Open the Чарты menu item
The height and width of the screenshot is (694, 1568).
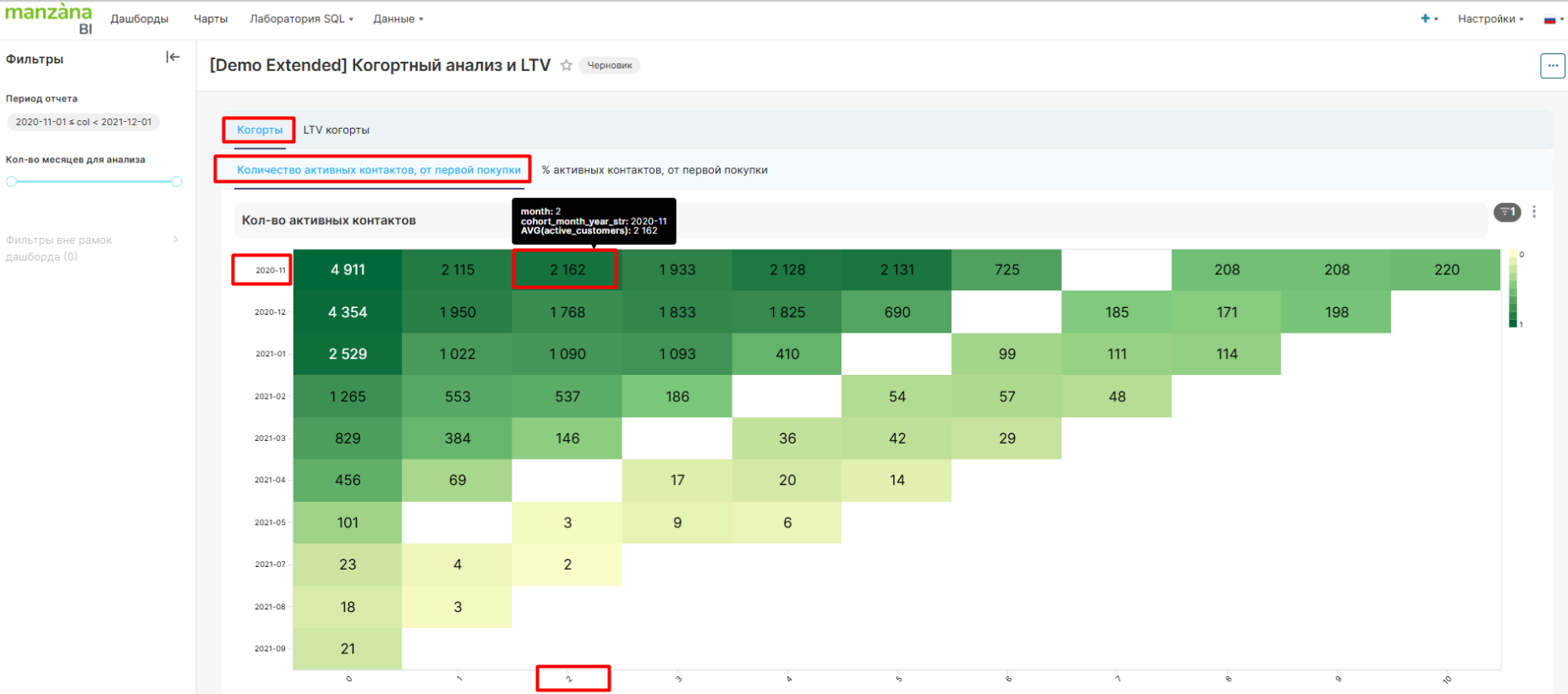211,19
